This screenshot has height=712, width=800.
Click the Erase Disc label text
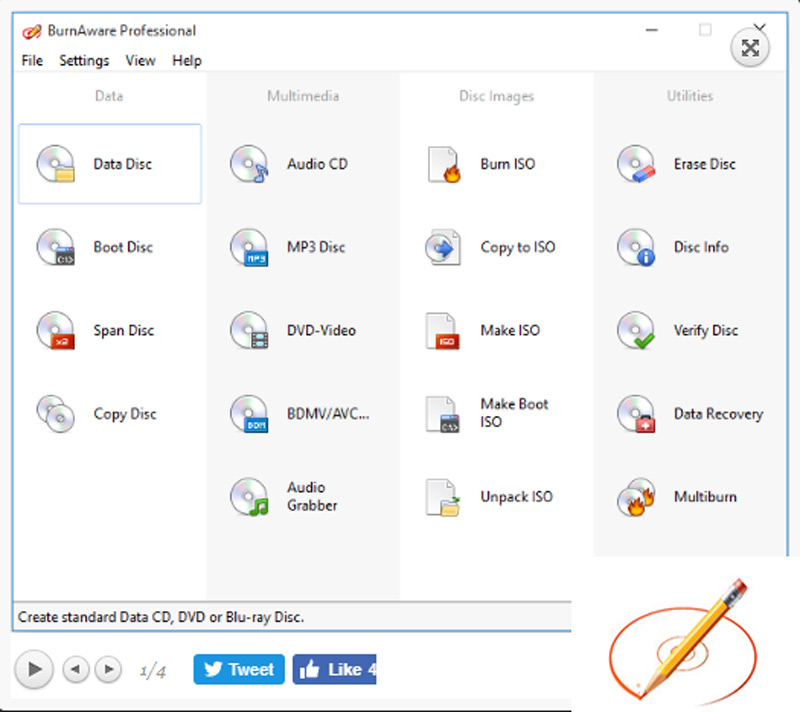coord(705,164)
